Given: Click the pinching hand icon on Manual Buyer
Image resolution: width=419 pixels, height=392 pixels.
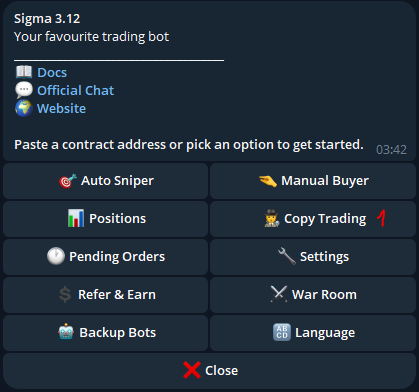Looking at the screenshot, I should click(268, 181).
